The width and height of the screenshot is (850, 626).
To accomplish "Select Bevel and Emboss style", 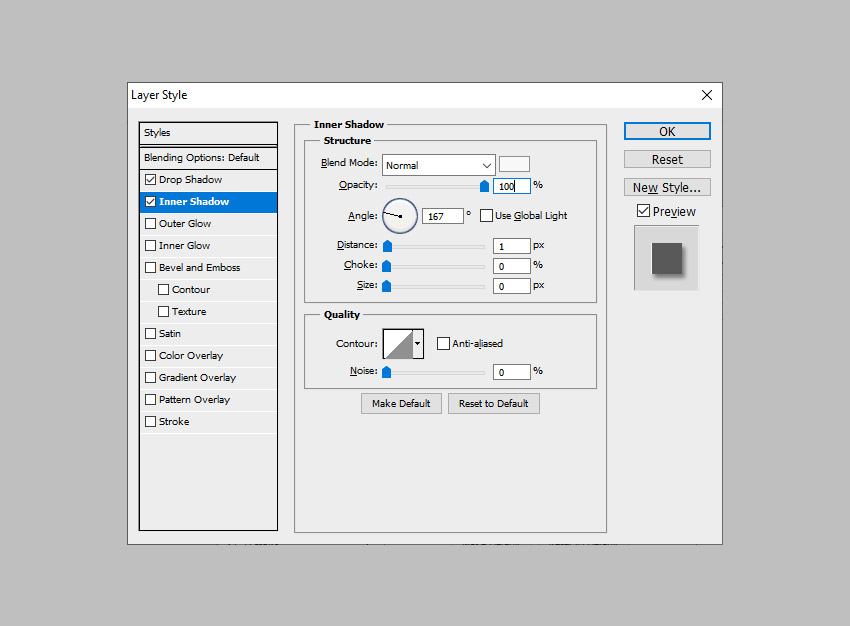I will 199,268.
